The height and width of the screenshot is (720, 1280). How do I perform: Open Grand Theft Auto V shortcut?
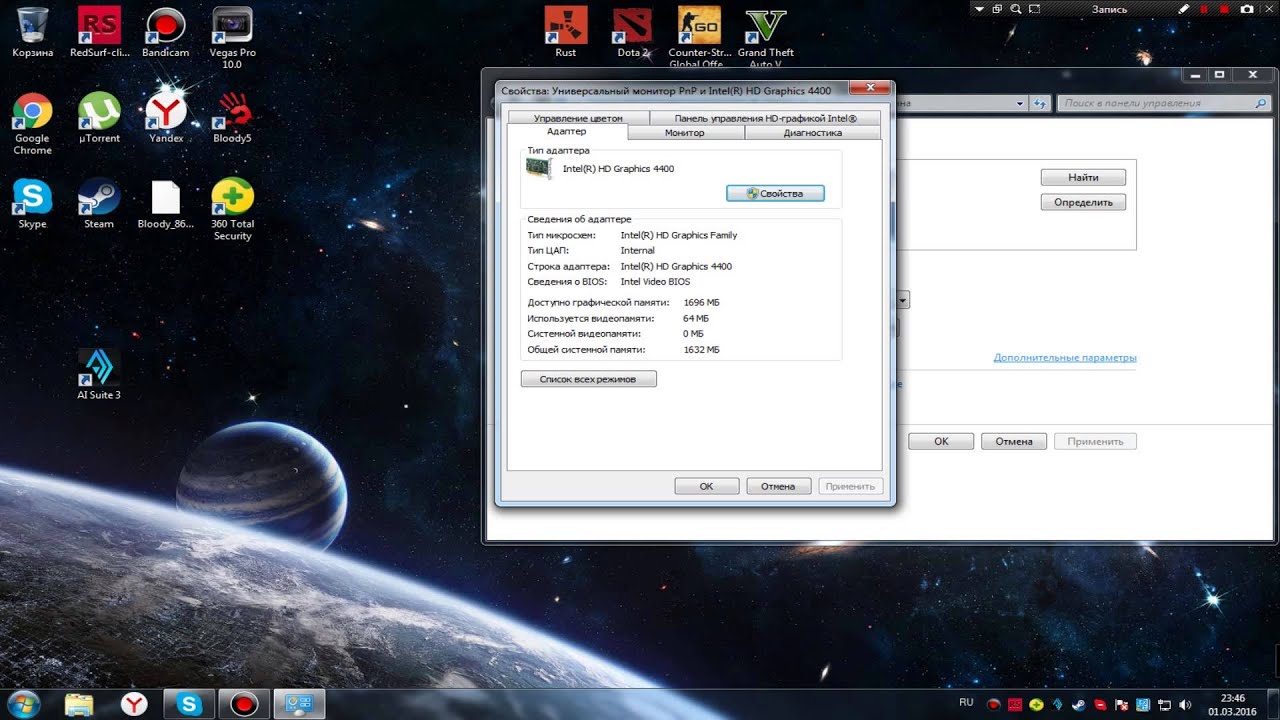[766, 37]
